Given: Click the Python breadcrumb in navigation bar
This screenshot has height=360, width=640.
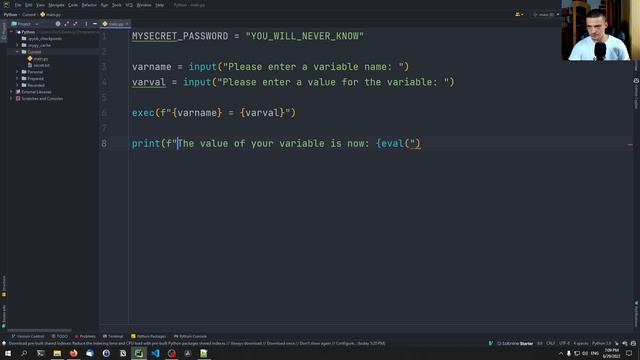Looking at the screenshot, I should click(x=10, y=14).
